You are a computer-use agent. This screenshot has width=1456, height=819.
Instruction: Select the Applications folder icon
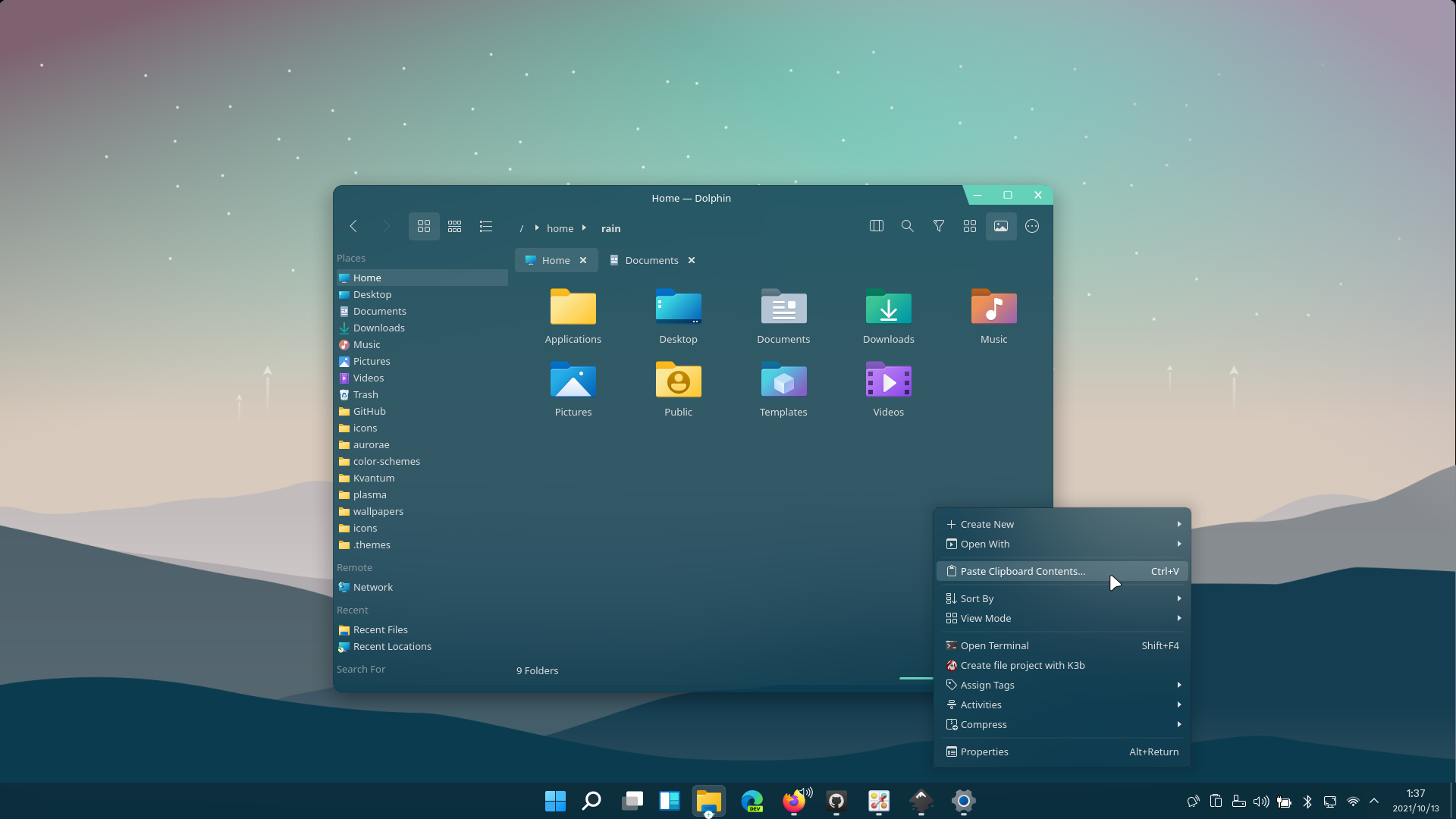[x=573, y=307]
